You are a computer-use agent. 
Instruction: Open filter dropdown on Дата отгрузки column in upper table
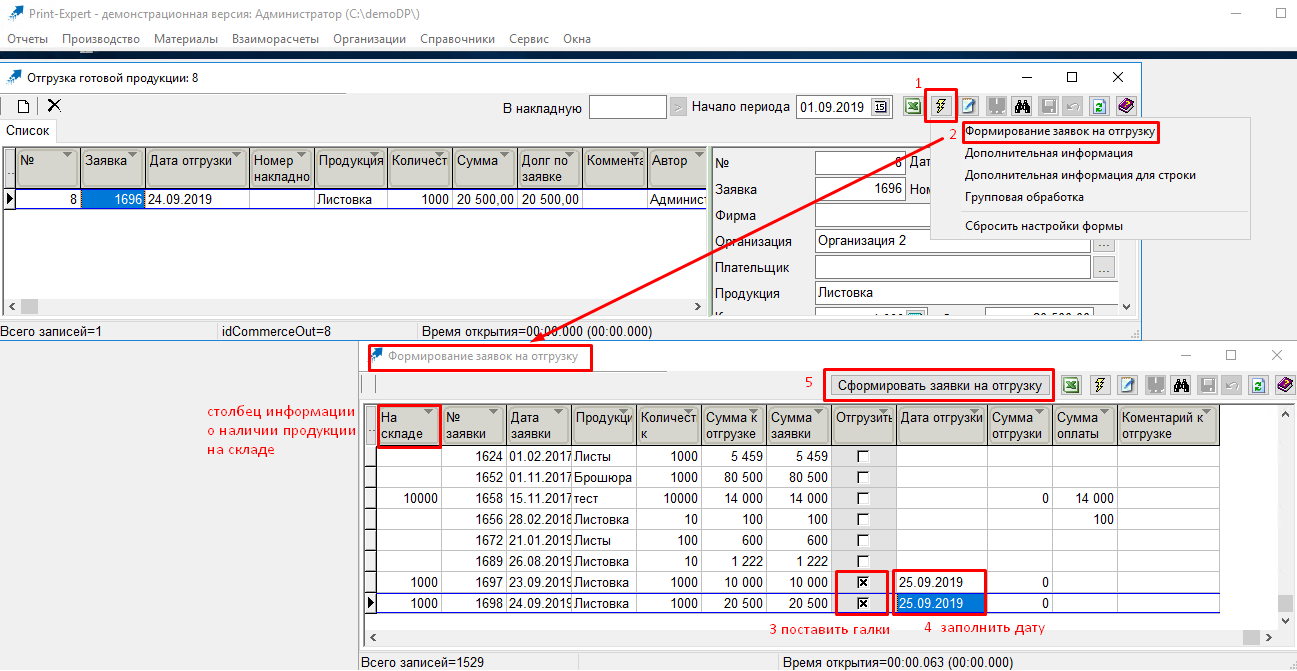(x=238, y=156)
